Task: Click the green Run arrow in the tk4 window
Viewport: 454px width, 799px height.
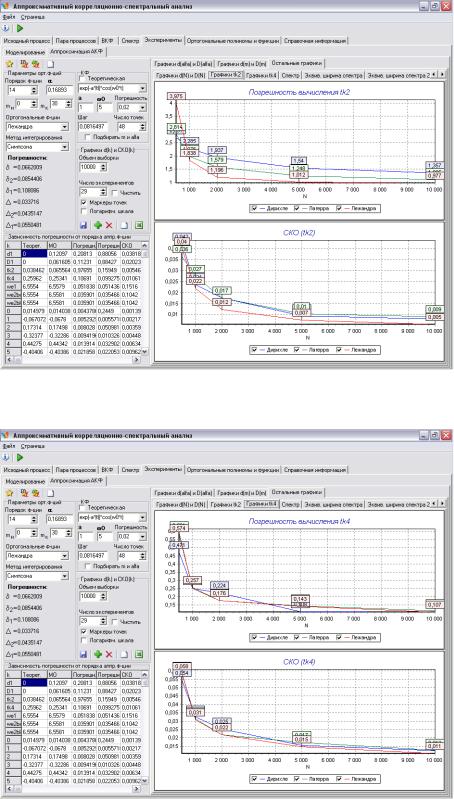Action: [x=20, y=458]
